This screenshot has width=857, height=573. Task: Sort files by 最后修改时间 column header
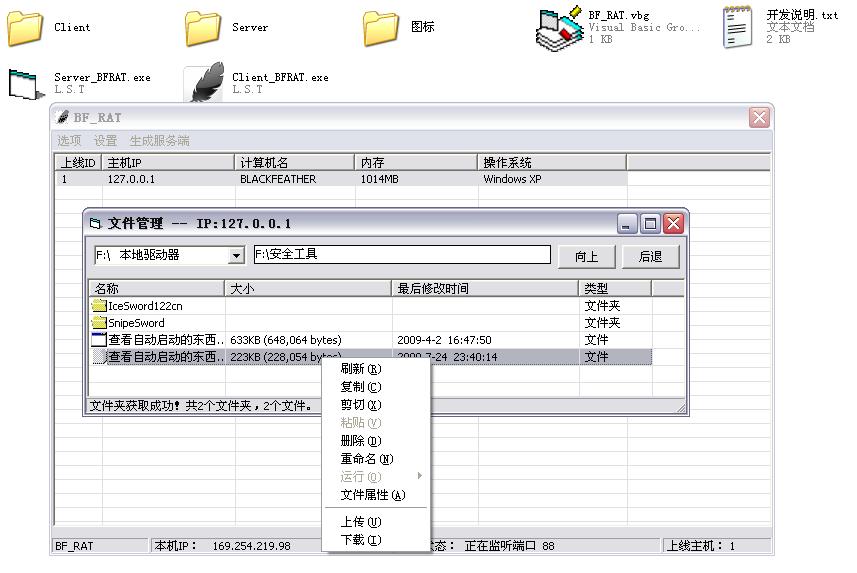pos(485,288)
